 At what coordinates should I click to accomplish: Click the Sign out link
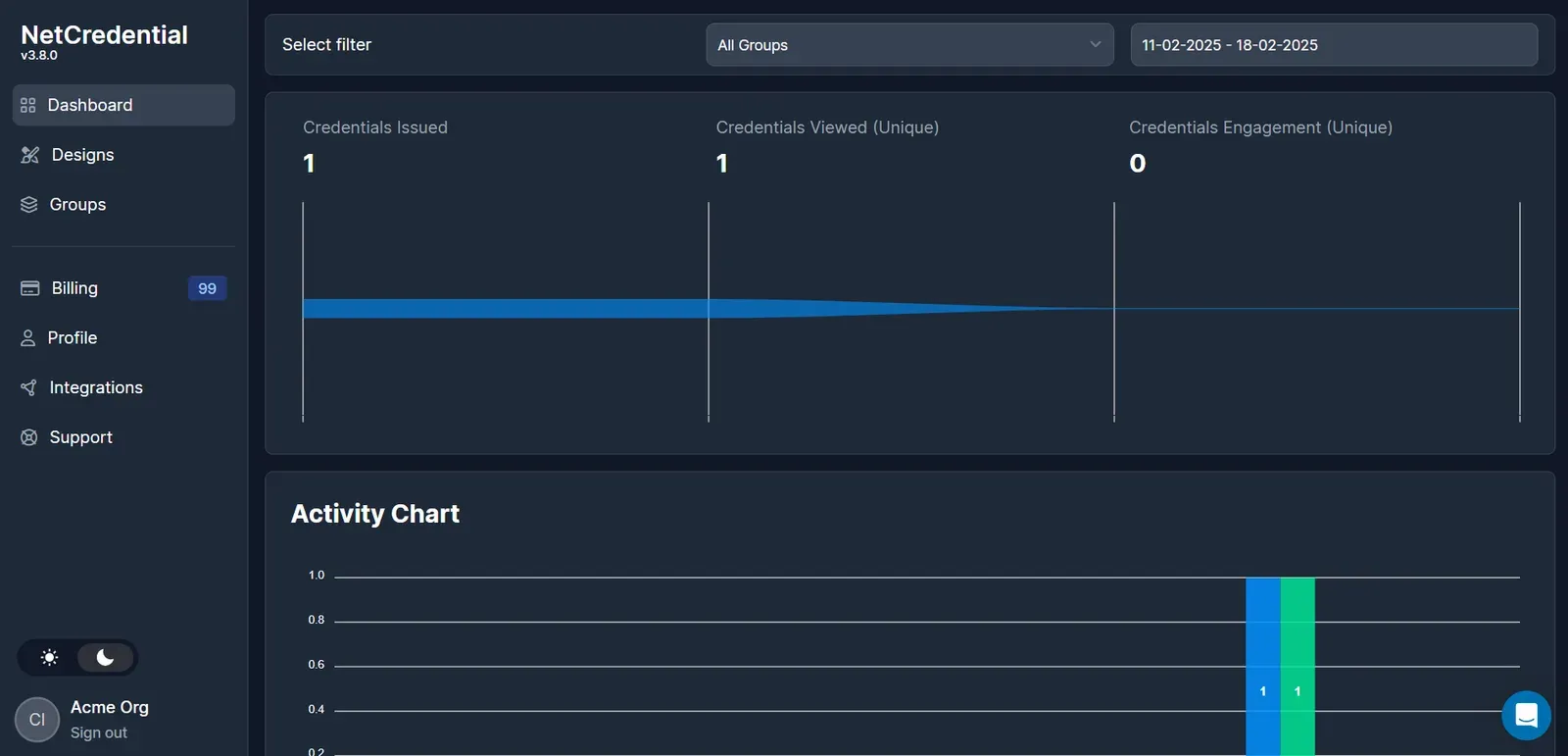[x=99, y=732]
